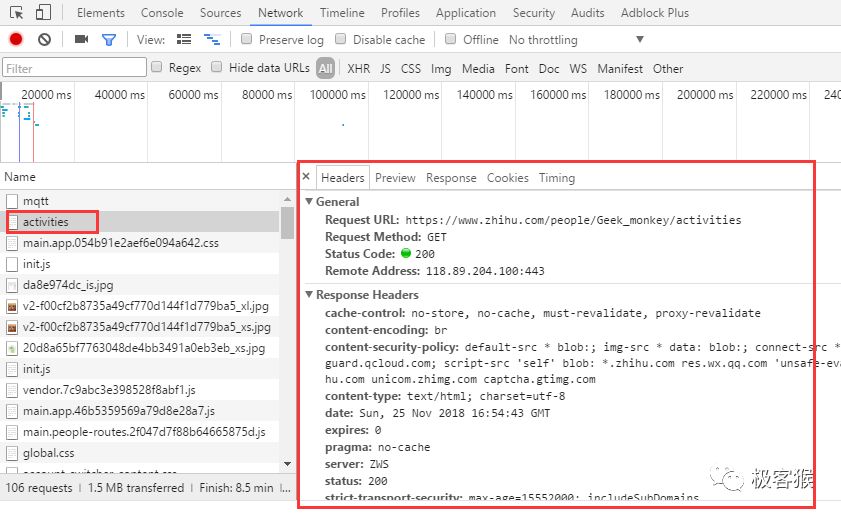Viewport: 841px width, 516px height.
Task: Open the Audits tab
Action: tap(587, 13)
